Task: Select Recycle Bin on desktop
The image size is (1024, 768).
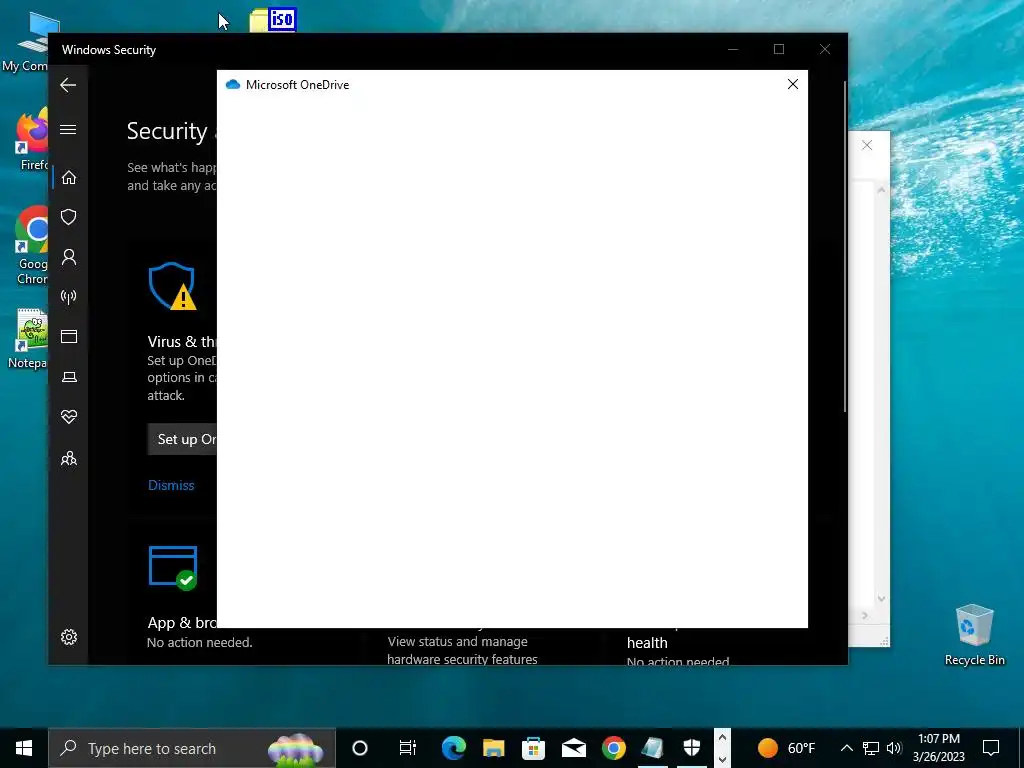Action: tap(974, 635)
